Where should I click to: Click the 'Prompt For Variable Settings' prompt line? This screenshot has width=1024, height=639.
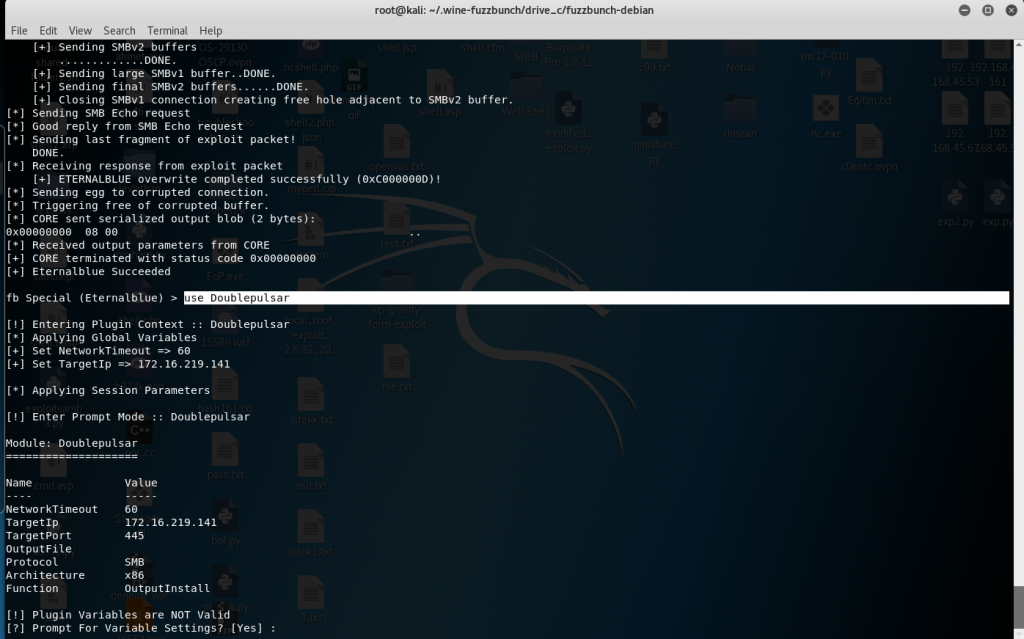pyautogui.click(x=140, y=628)
